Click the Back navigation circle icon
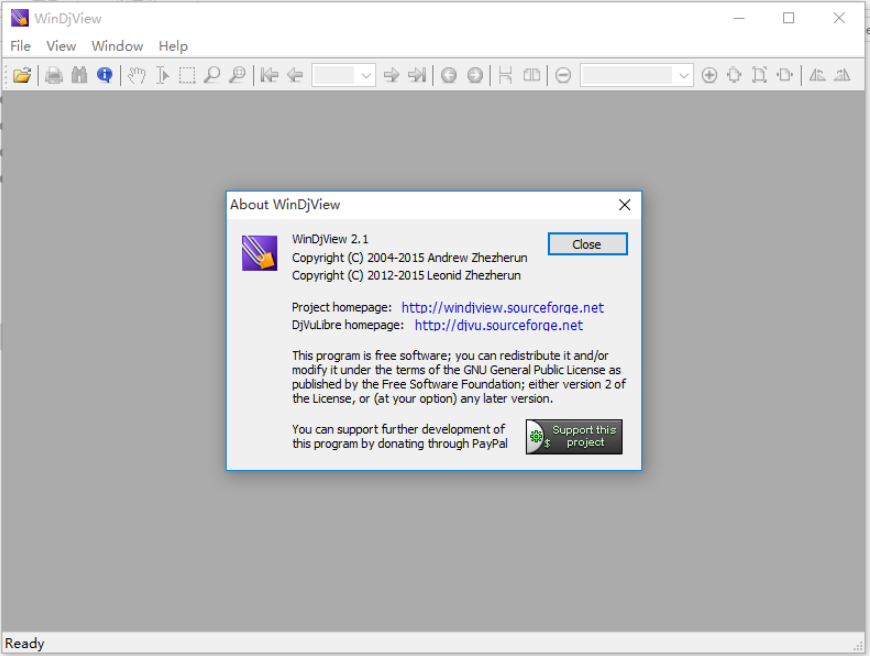This screenshot has width=870, height=656. [x=449, y=75]
